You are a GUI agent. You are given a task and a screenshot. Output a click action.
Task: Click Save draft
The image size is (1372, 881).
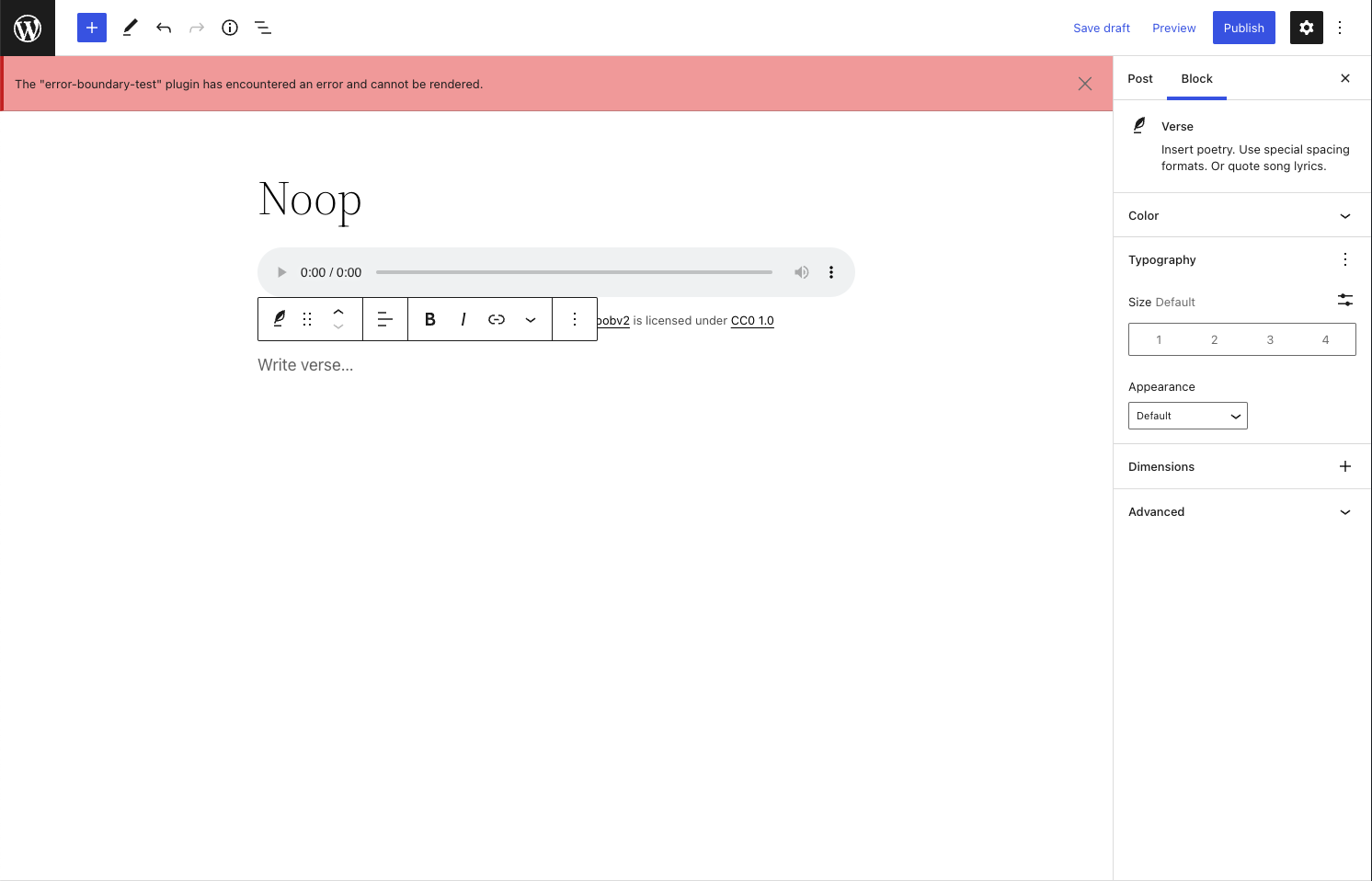point(1102,28)
